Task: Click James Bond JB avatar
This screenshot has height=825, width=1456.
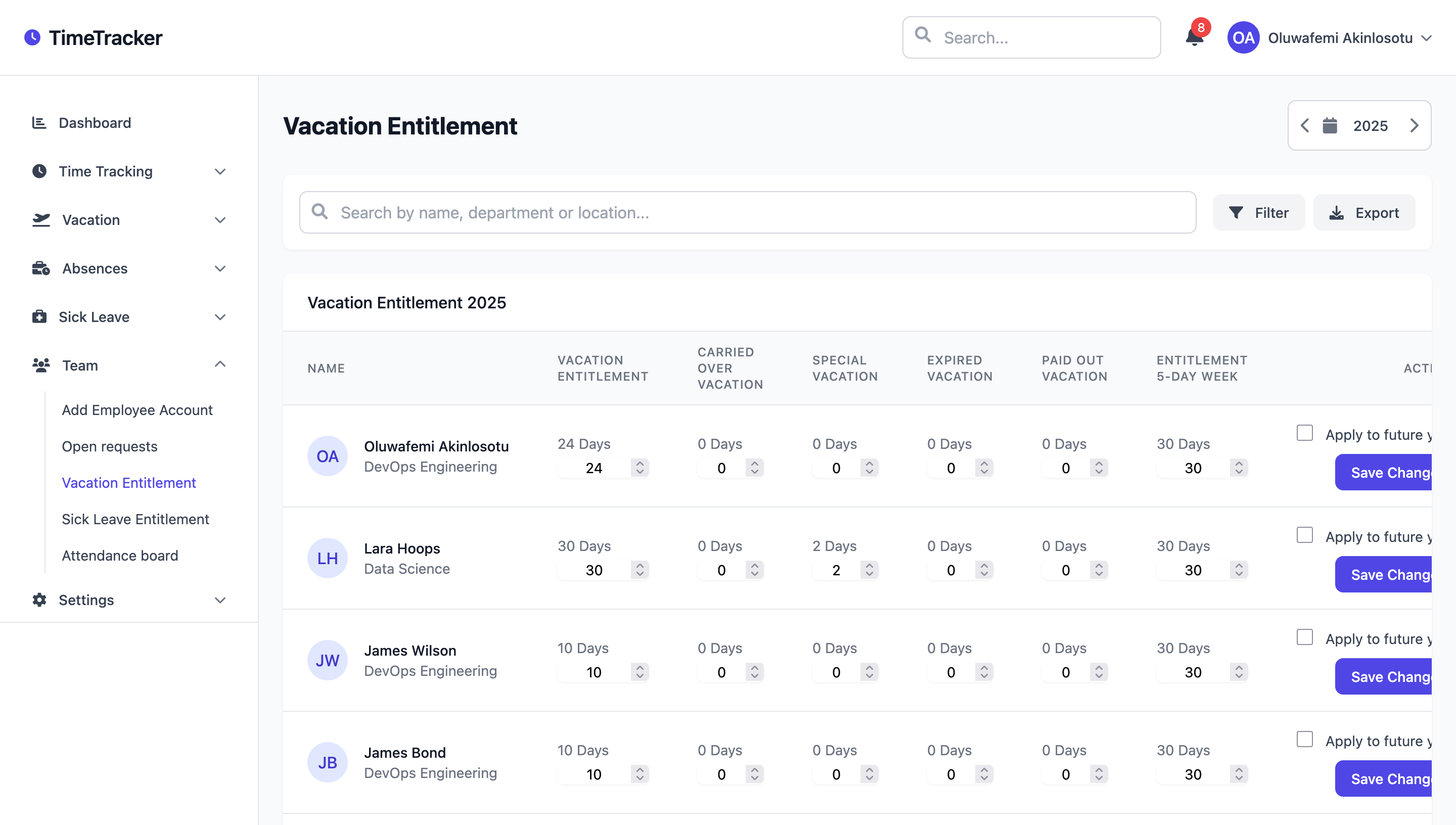Action: (x=328, y=762)
